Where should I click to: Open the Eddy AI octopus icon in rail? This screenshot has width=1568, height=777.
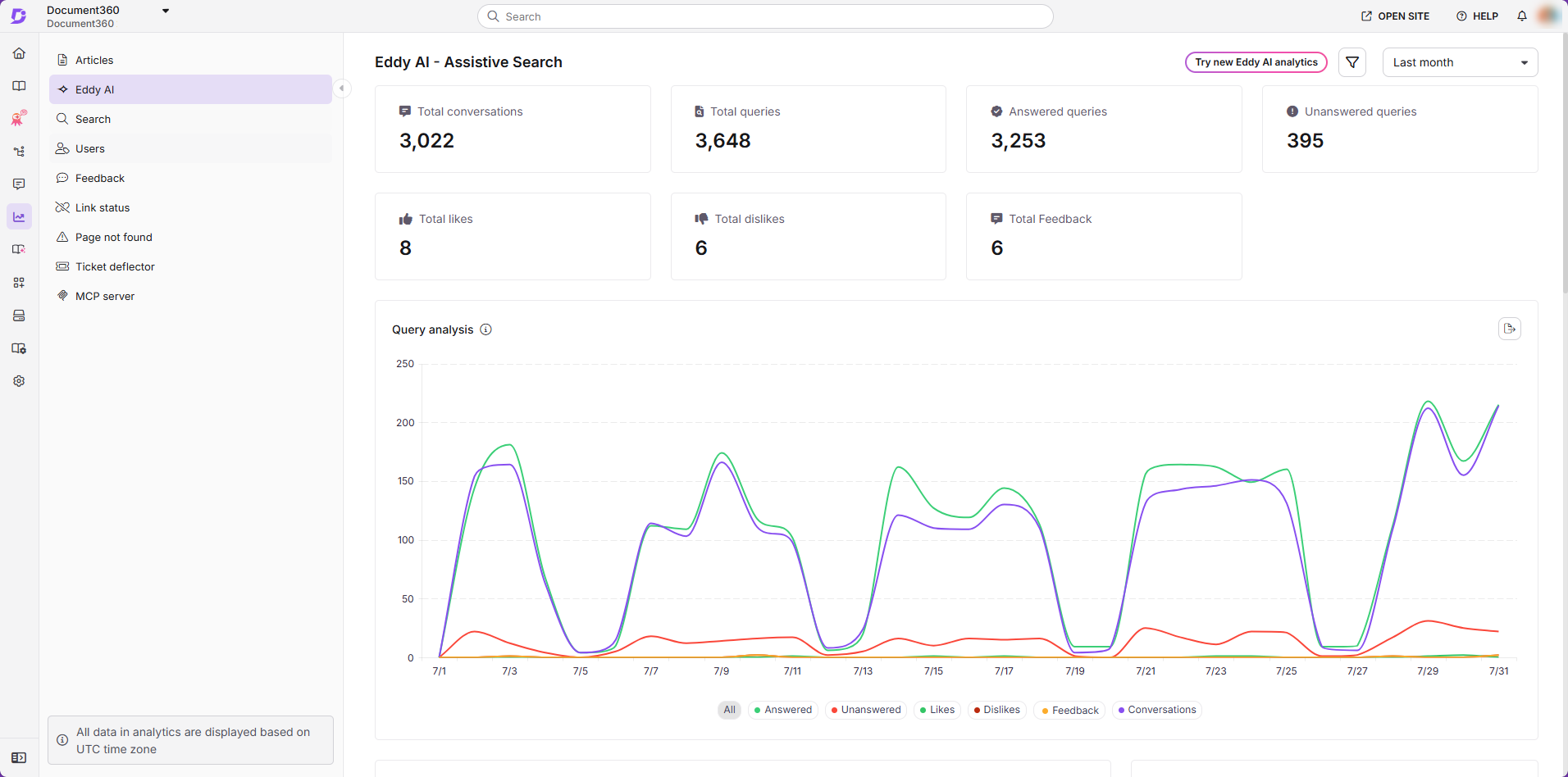[x=19, y=119]
